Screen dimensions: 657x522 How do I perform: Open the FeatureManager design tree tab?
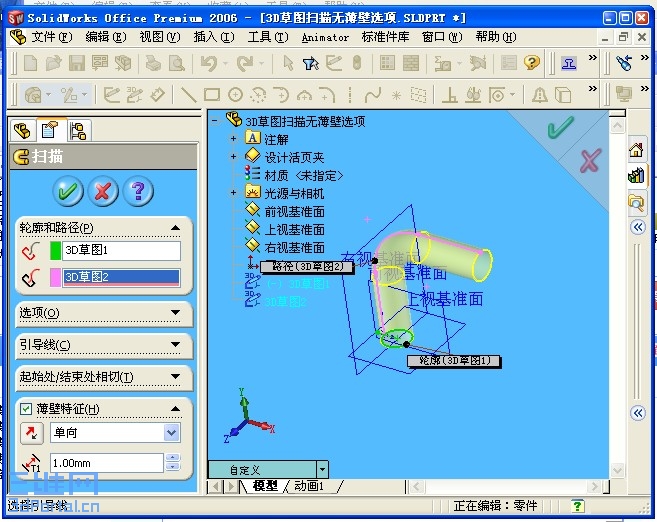click(22, 131)
